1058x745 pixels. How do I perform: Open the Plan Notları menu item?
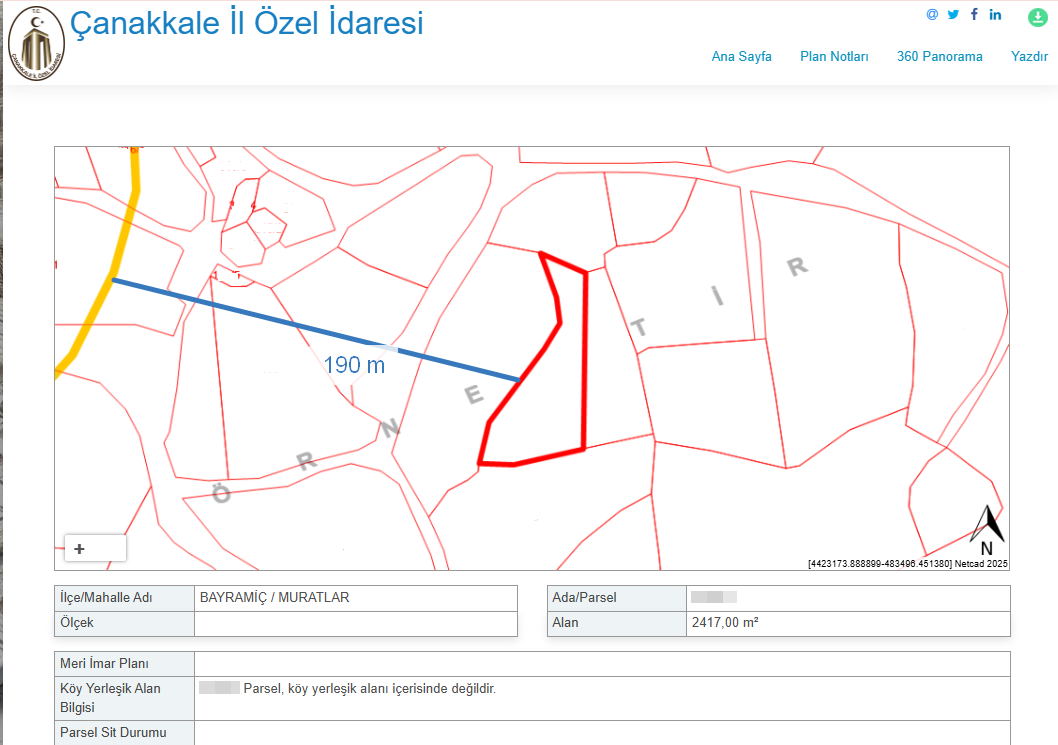pyautogui.click(x=834, y=57)
